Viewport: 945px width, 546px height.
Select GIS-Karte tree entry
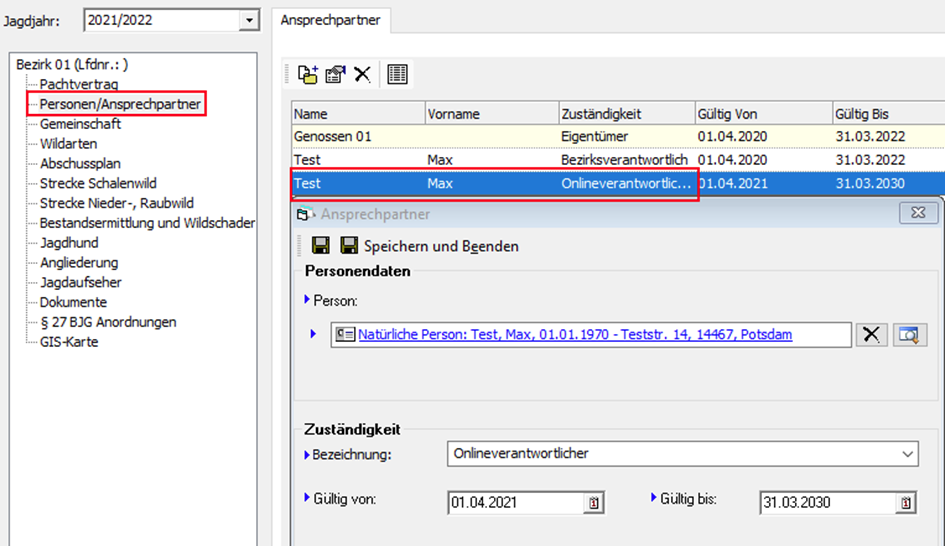pos(69,342)
